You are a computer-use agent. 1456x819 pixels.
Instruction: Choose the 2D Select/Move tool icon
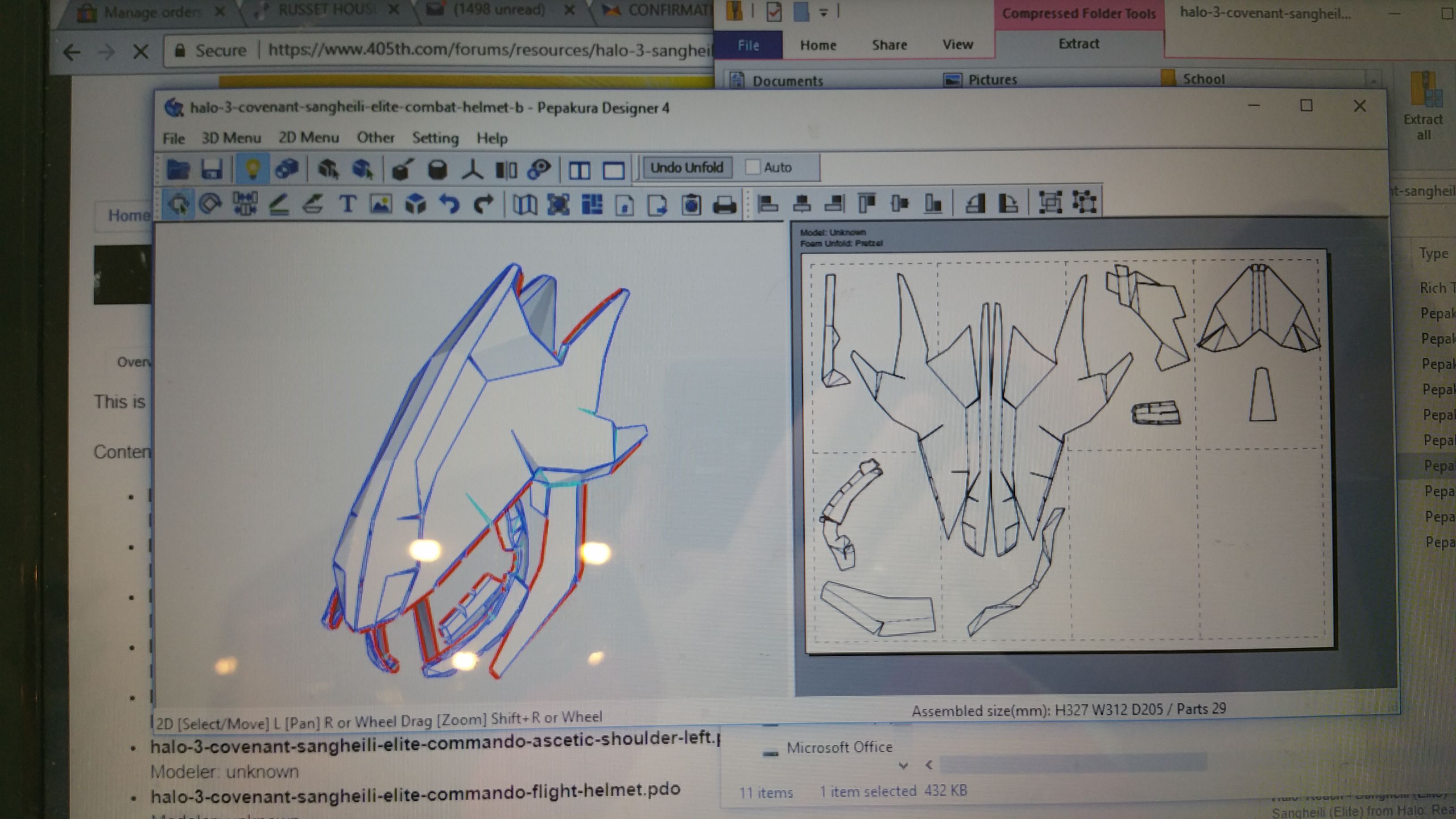178,203
